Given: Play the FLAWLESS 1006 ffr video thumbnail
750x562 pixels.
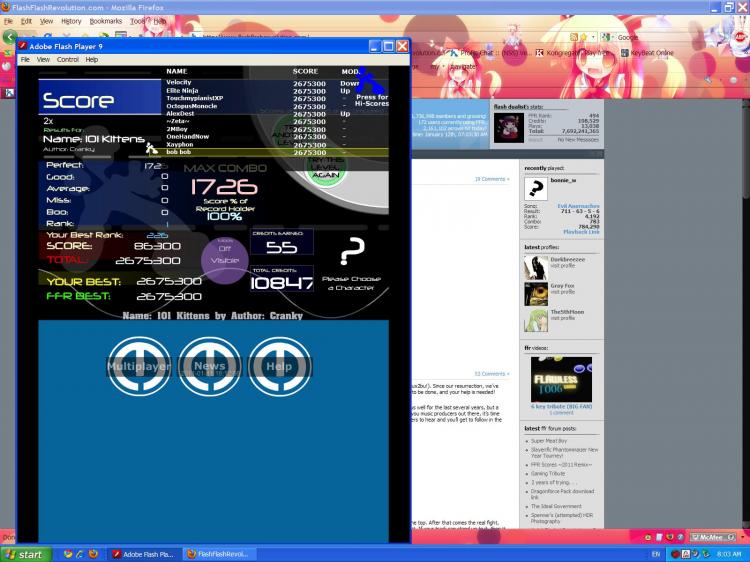Looking at the screenshot, I should point(561,379).
